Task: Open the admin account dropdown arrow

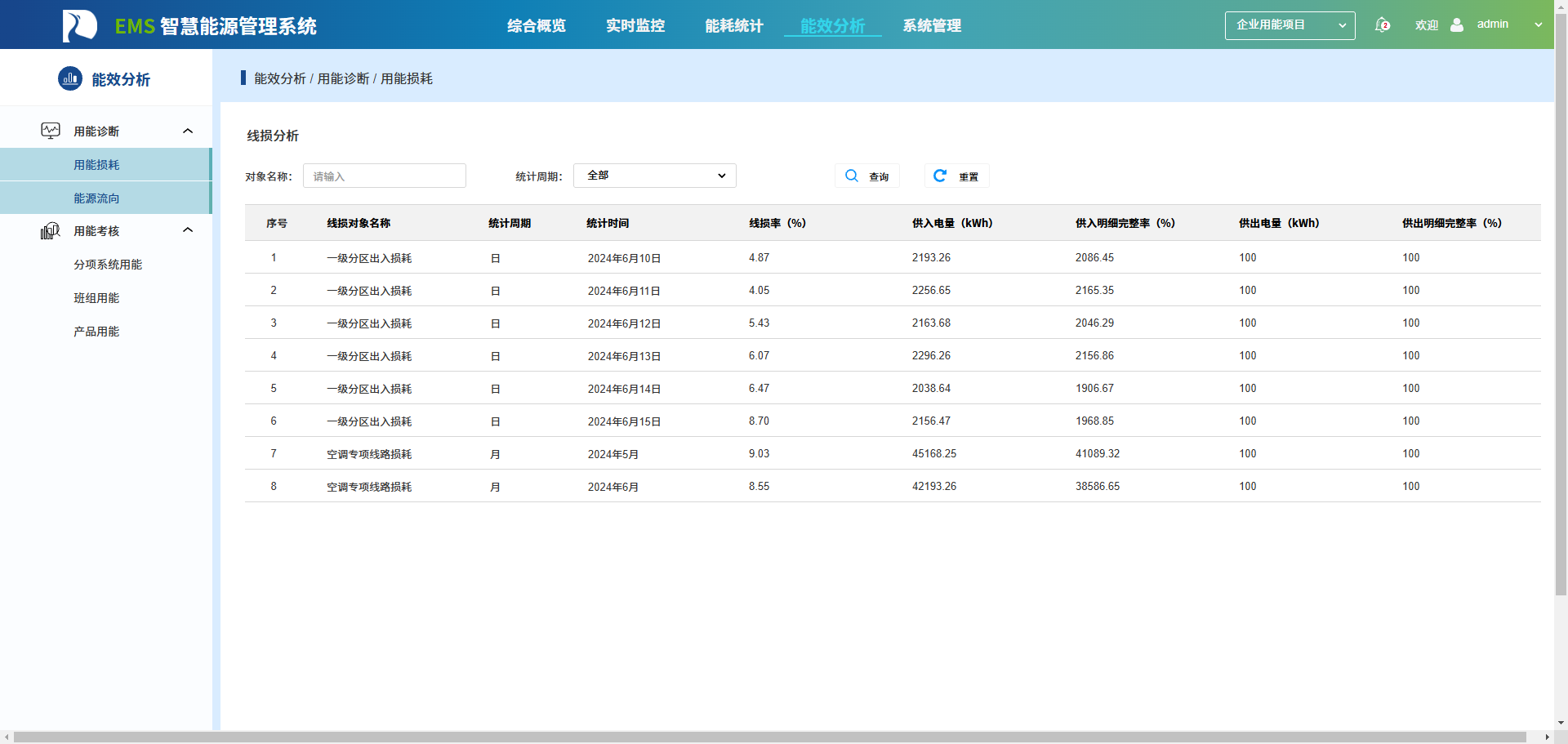Action: [1539, 25]
